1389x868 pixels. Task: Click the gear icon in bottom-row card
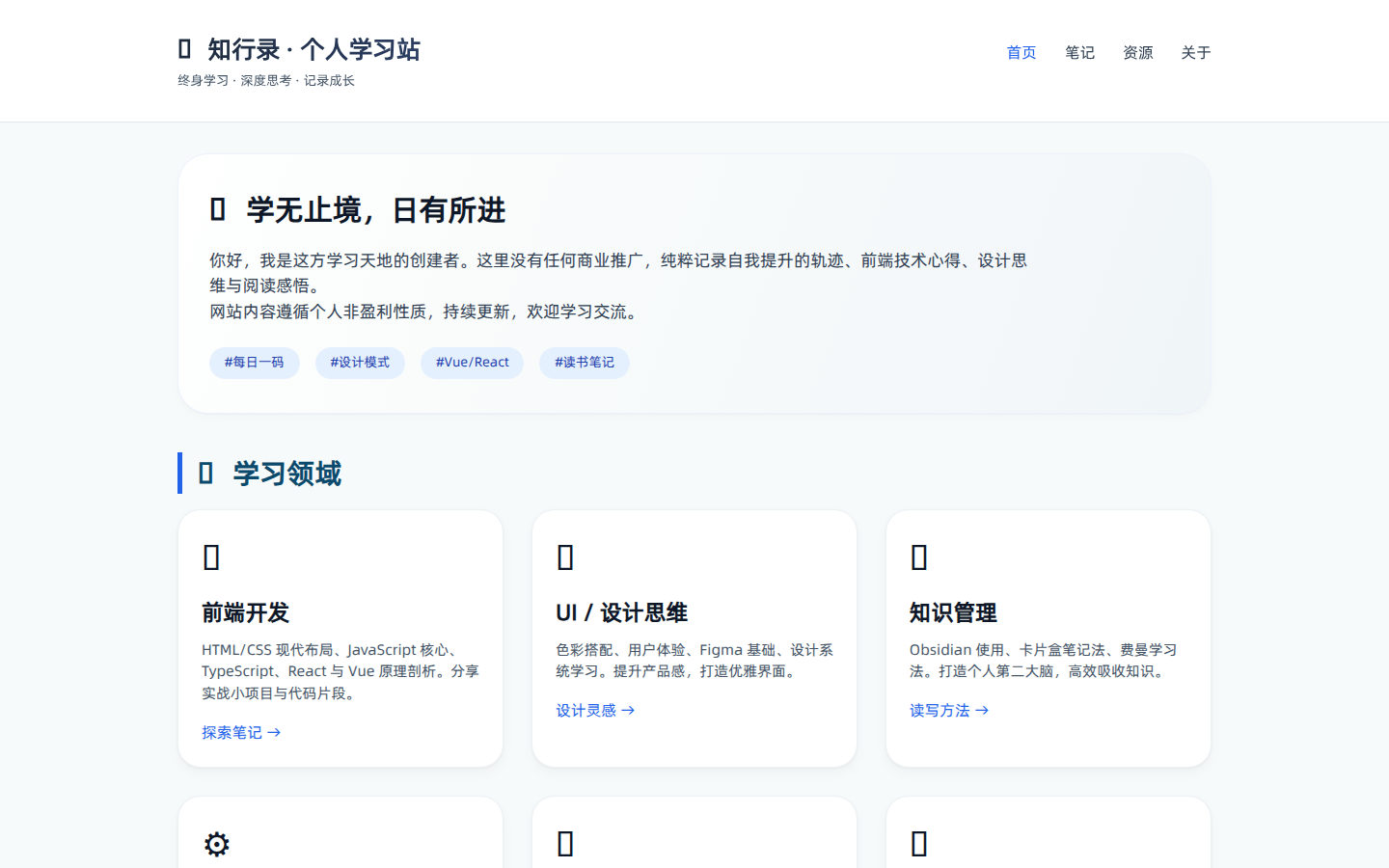217,844
